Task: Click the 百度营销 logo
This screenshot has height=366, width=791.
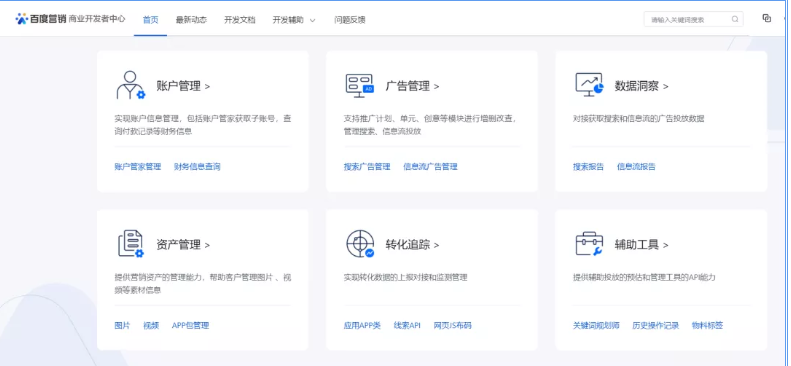Action: click(40, 19)
